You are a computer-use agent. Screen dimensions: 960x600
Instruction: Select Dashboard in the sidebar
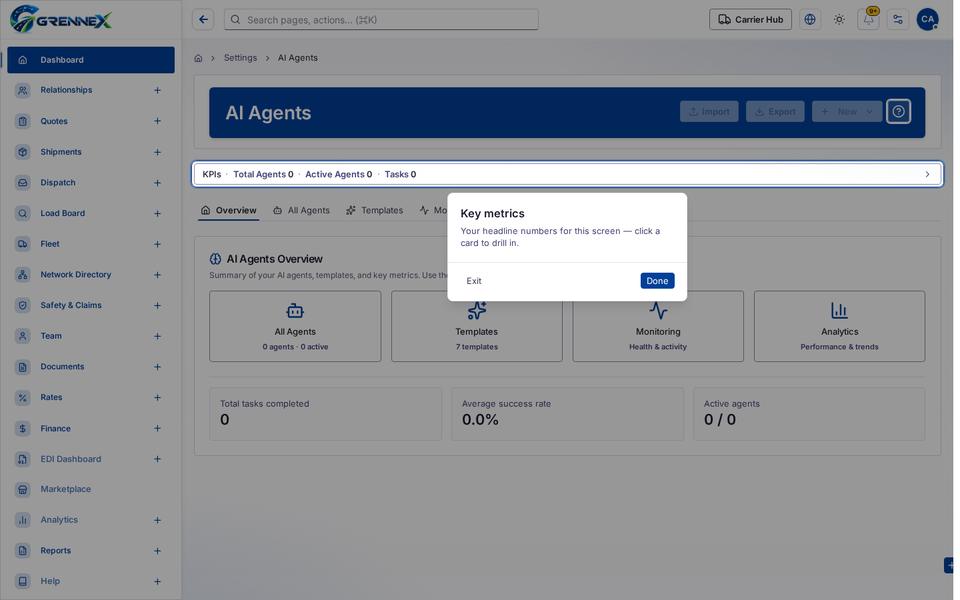[91, 60]
